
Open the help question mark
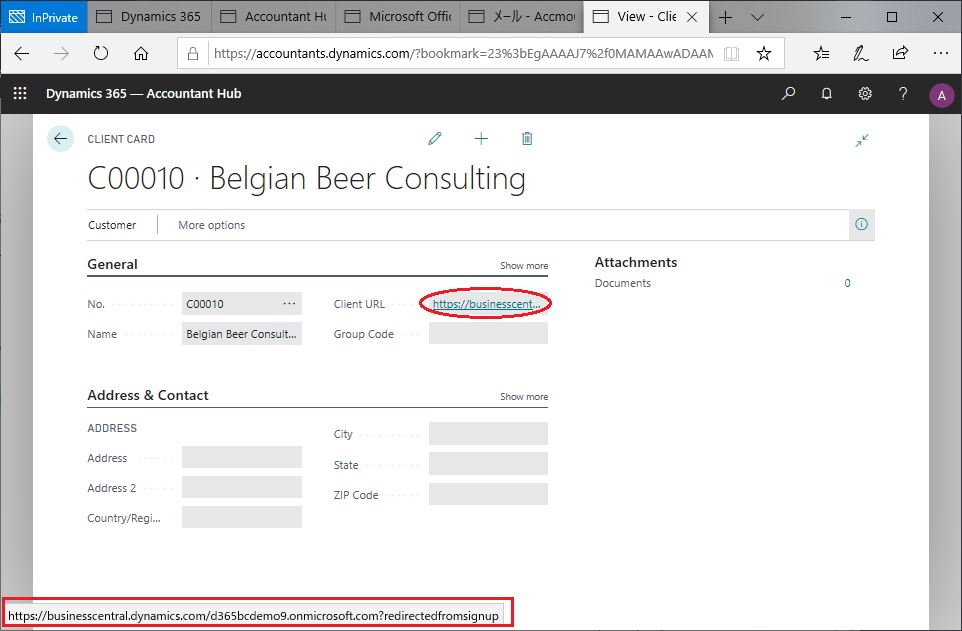click(902, 93)
